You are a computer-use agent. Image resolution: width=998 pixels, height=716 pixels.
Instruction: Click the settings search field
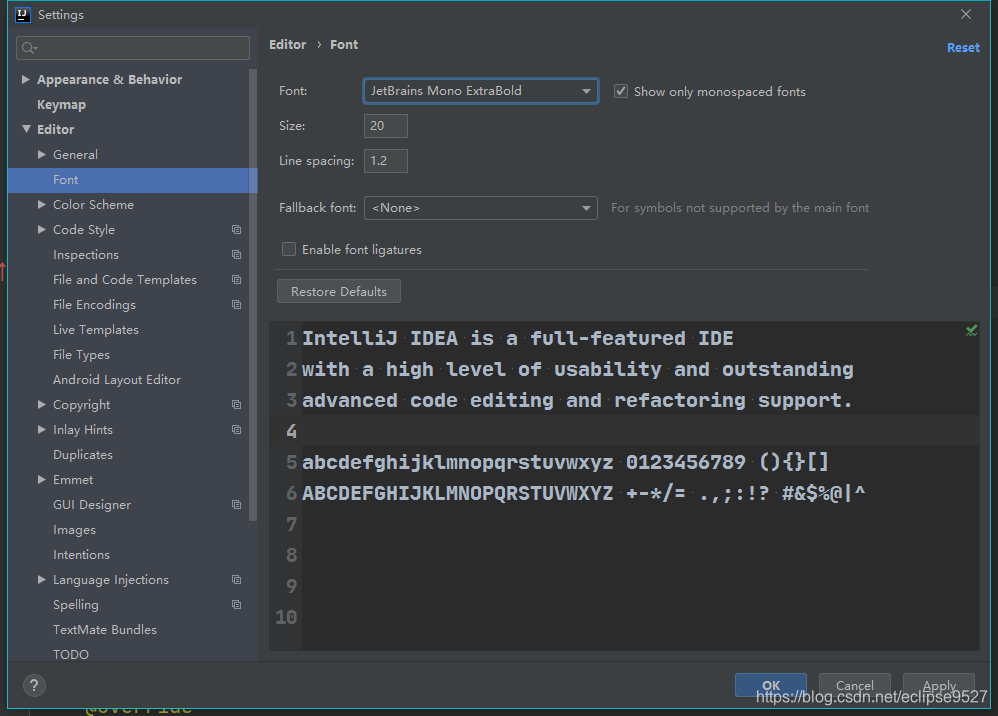(x=132, y=48)
